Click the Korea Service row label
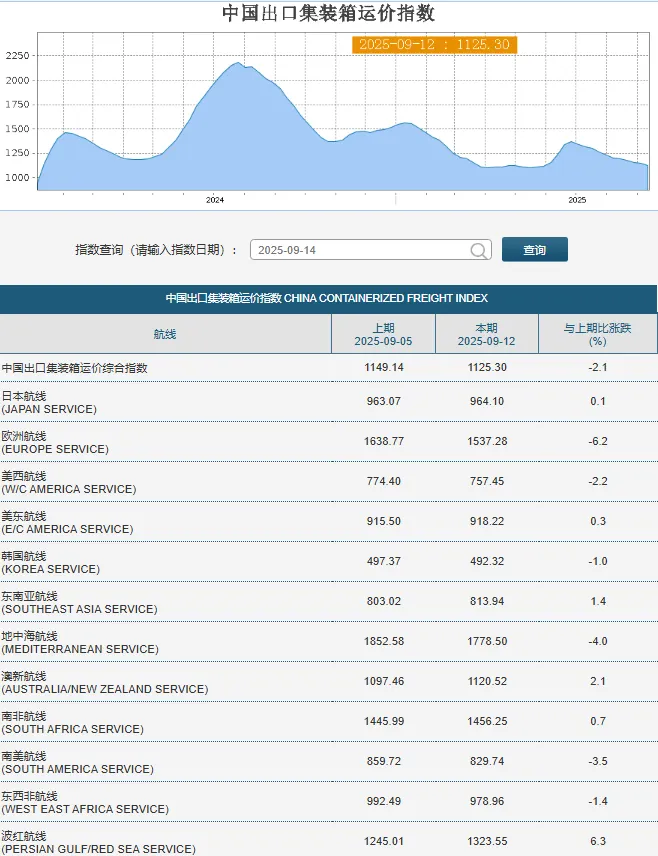Viewport: 658px width, 856px height. [51, 562]
